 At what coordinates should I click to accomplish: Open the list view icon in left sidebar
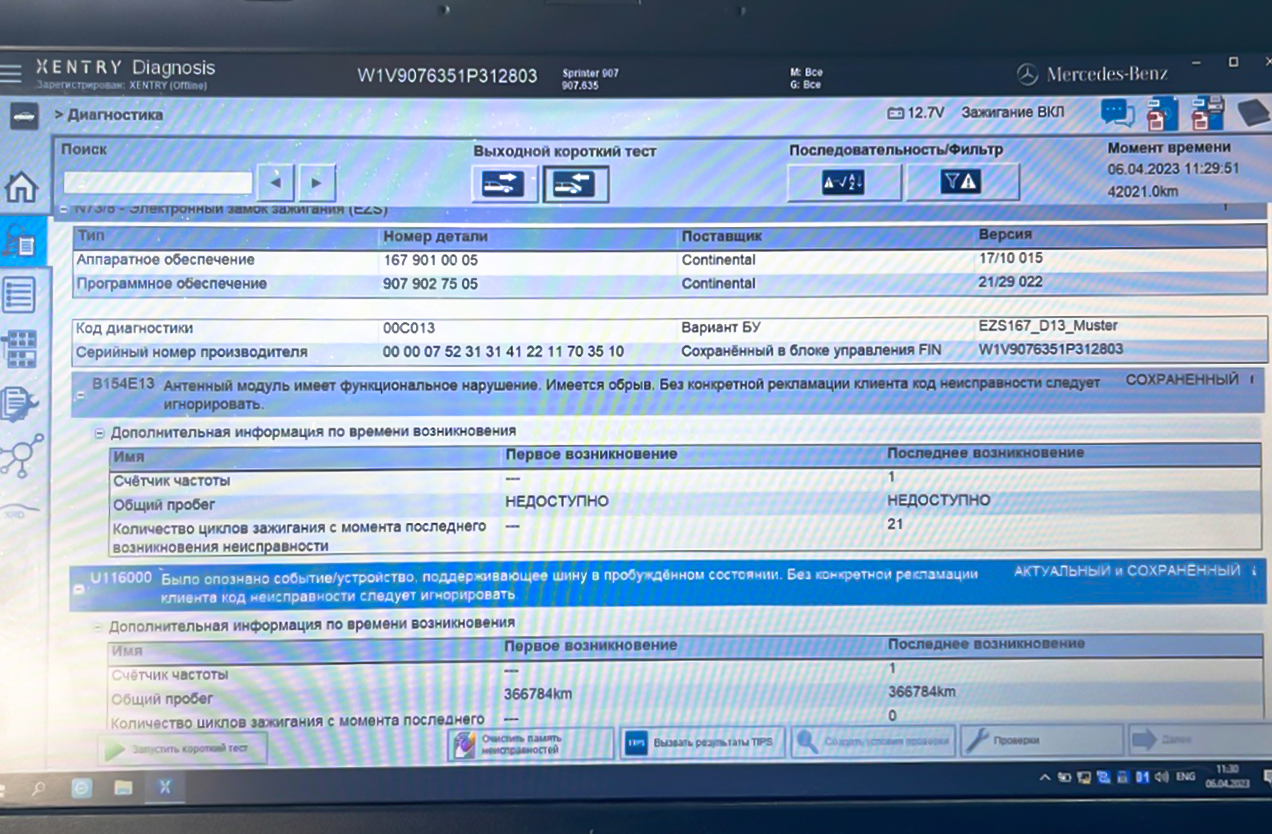[x=20, y=294]
